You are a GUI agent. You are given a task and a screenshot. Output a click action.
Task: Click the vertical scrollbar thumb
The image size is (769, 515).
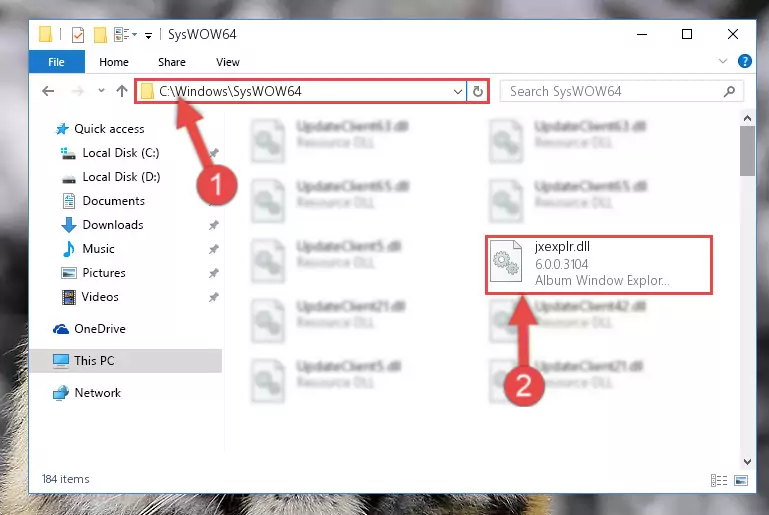[x=747, y=151]
